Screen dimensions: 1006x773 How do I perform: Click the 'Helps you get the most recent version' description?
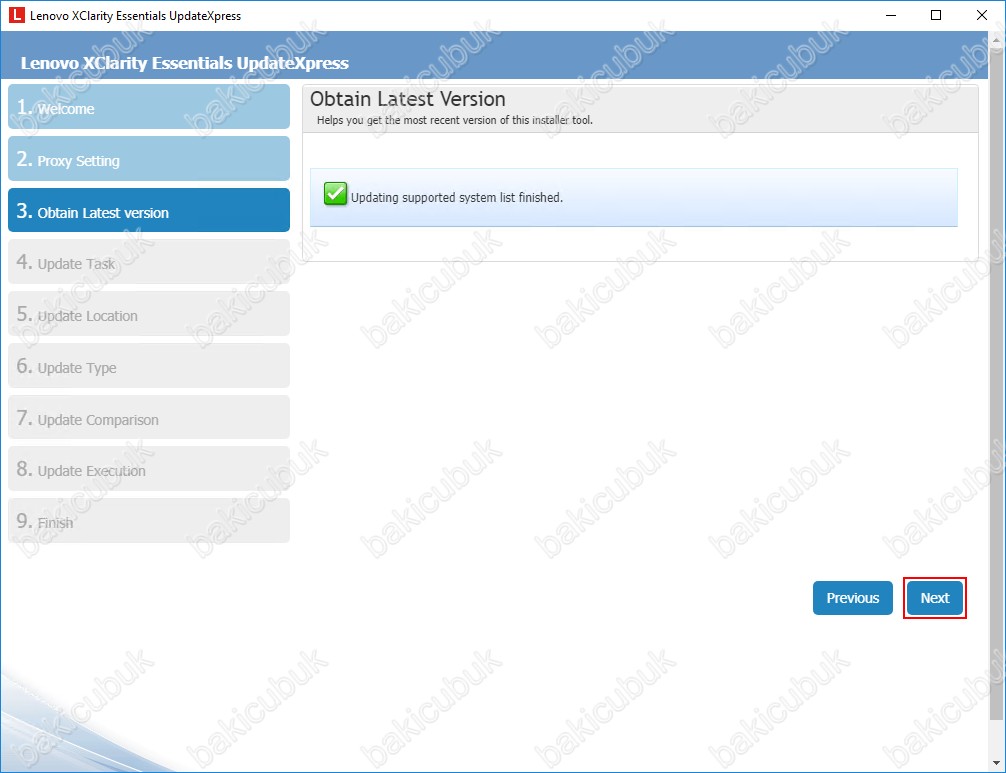pos(455,120)
